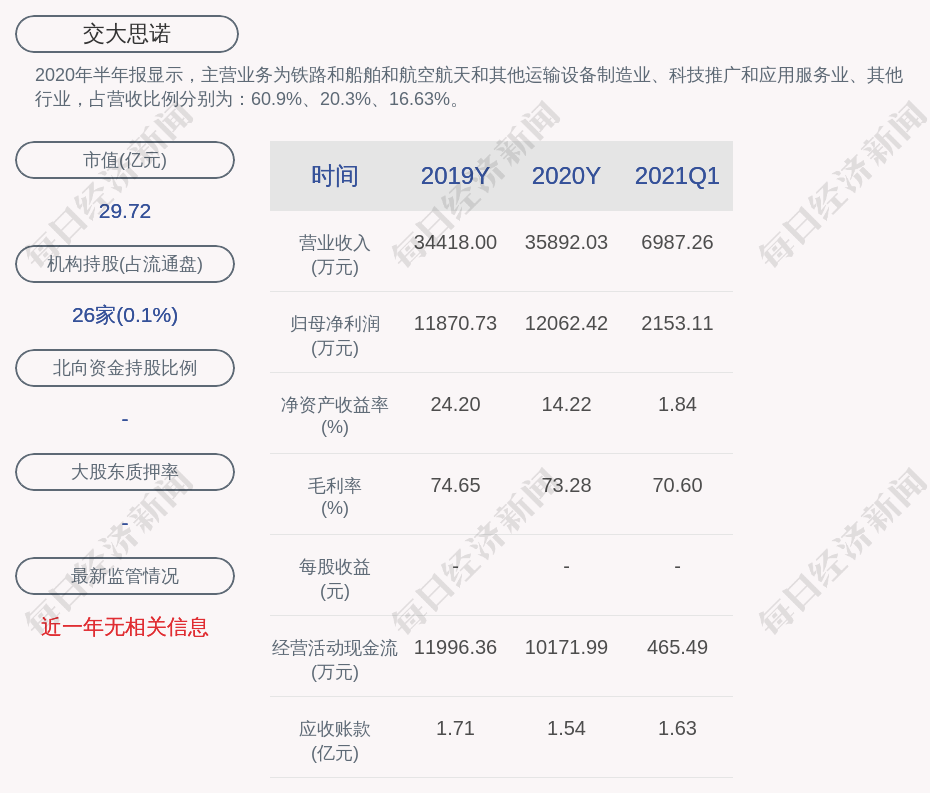Click ROE value 14.22
This screenshot has width=930, height=793.
(566, 405)
